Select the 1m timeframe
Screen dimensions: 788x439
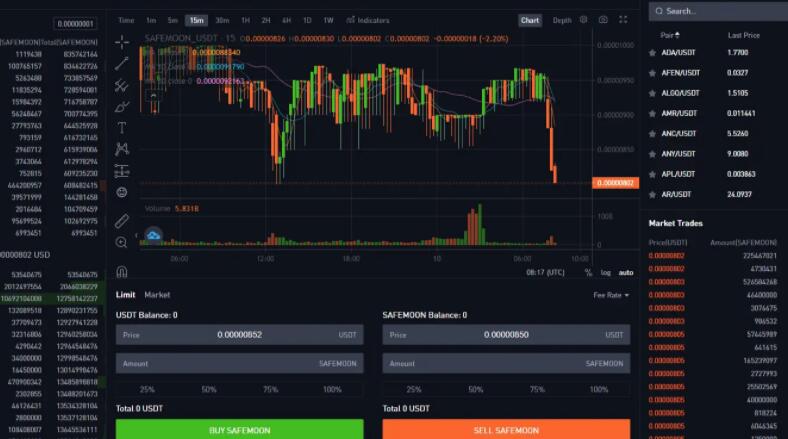click(x=151, y=20)
